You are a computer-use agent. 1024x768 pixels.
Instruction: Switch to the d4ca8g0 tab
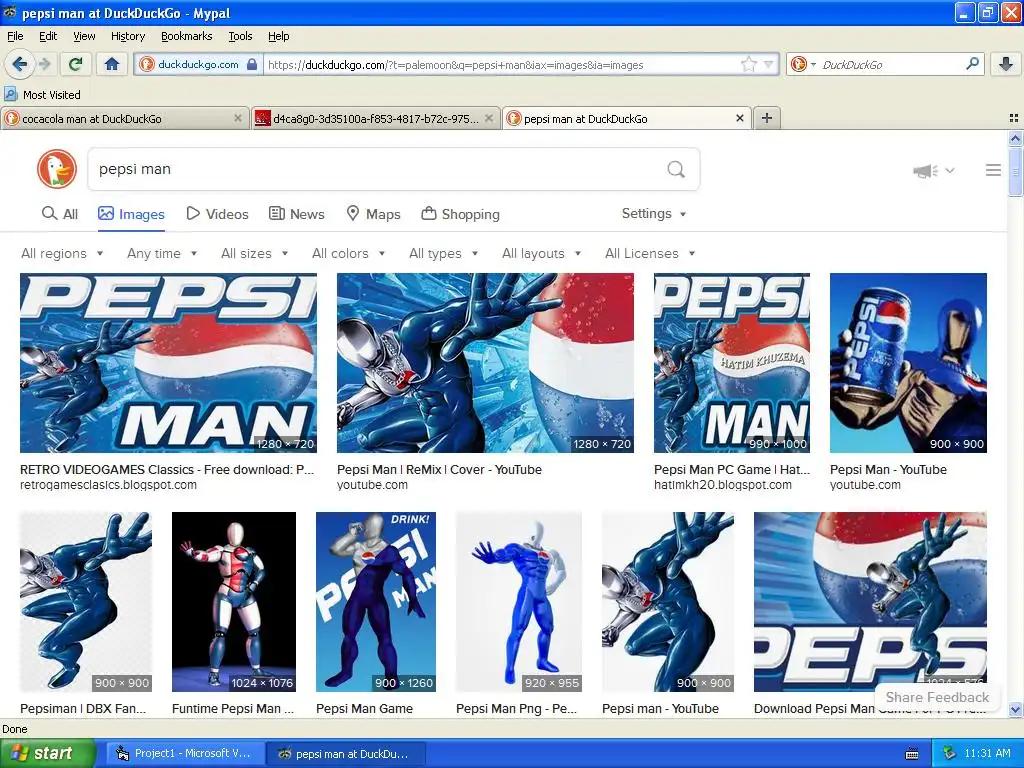pyautogui.click(x=375, y=118)
